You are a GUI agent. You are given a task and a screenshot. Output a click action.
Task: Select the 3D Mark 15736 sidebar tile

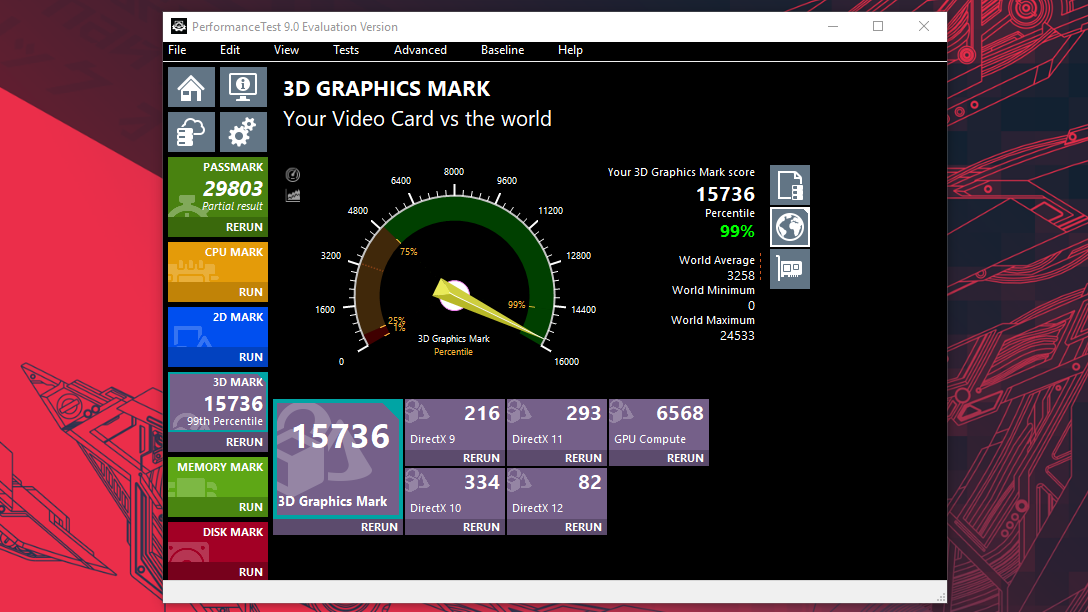coord(218,402)
